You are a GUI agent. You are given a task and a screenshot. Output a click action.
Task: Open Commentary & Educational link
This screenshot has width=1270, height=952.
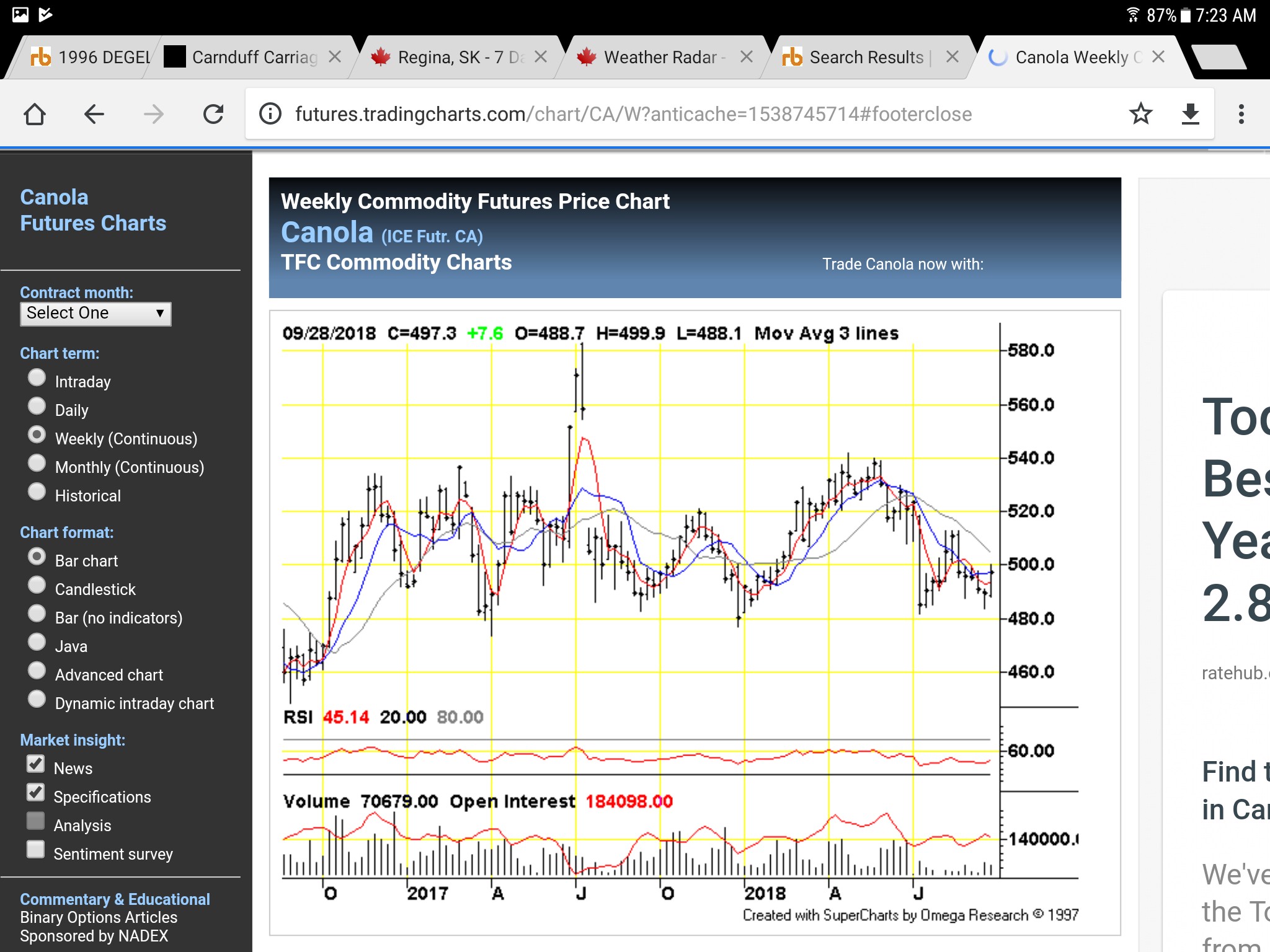point(115,899)
